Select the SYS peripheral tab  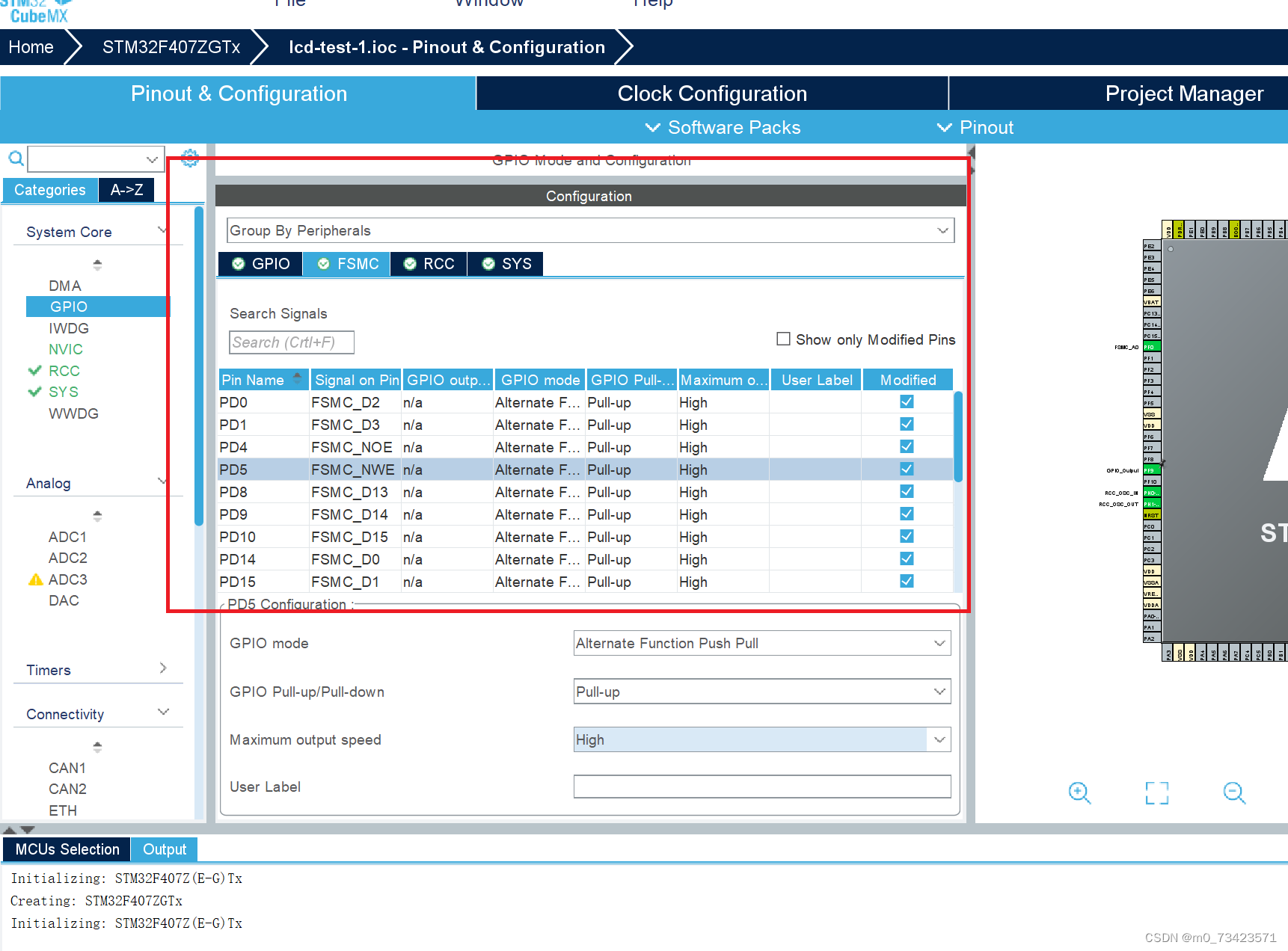coord(506,264)
